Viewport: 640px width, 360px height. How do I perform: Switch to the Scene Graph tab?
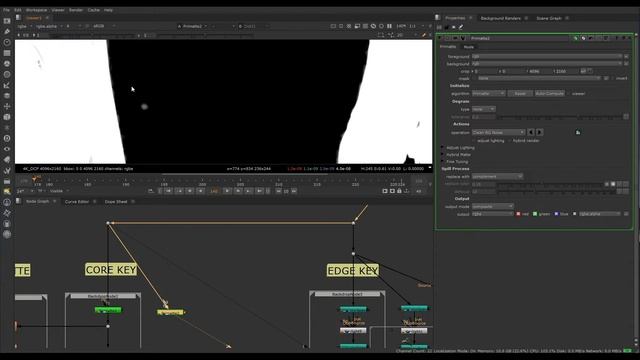tap(549, 18)
